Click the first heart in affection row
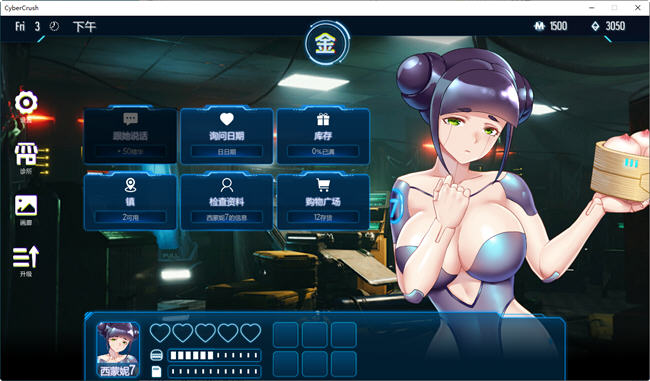Viewport: 650px width, 381px height. click(160, 332)
